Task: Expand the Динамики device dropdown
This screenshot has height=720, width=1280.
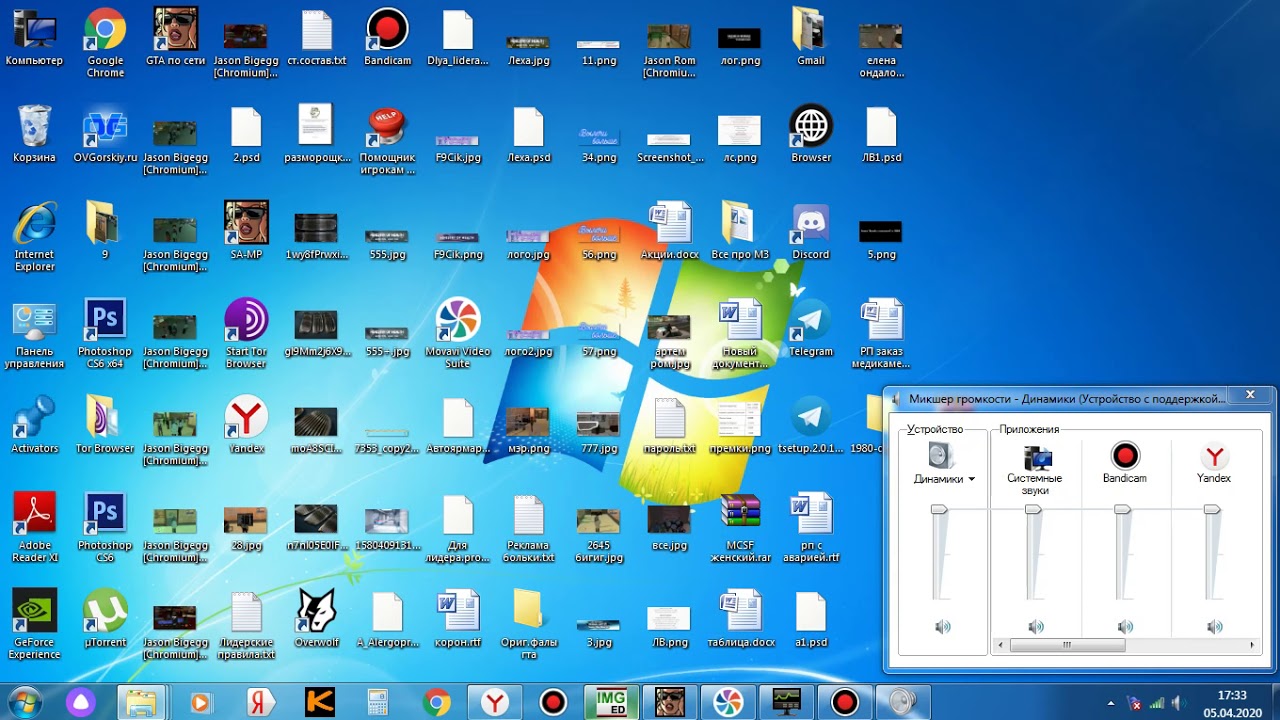Action: (970, 479)
